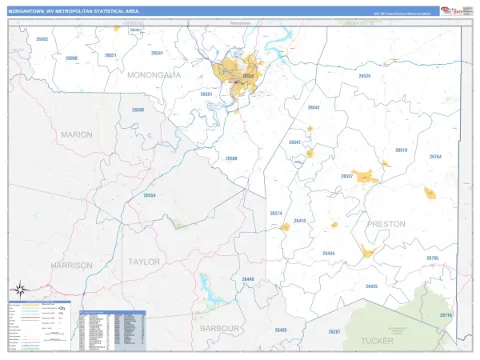Click ZIP code 26405 label
The image size is (480, 360).
coord(281,330)
